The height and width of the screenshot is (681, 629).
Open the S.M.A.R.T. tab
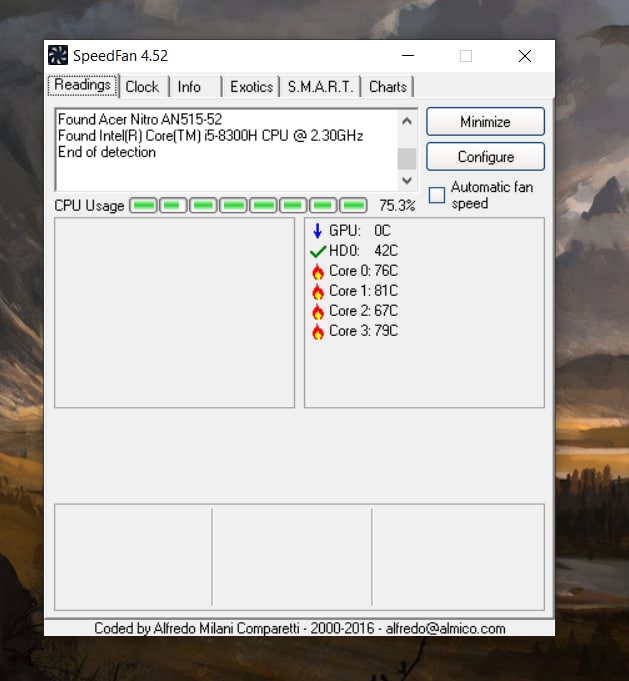tap(321, 87)
